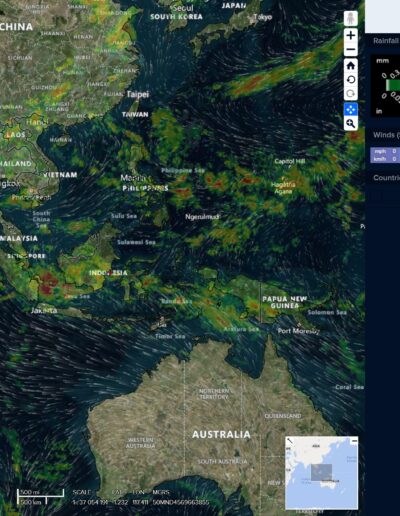The width and height of the screenshot is (400, 516).
Task: Click the Taipei city label on map
Action: 138,94
